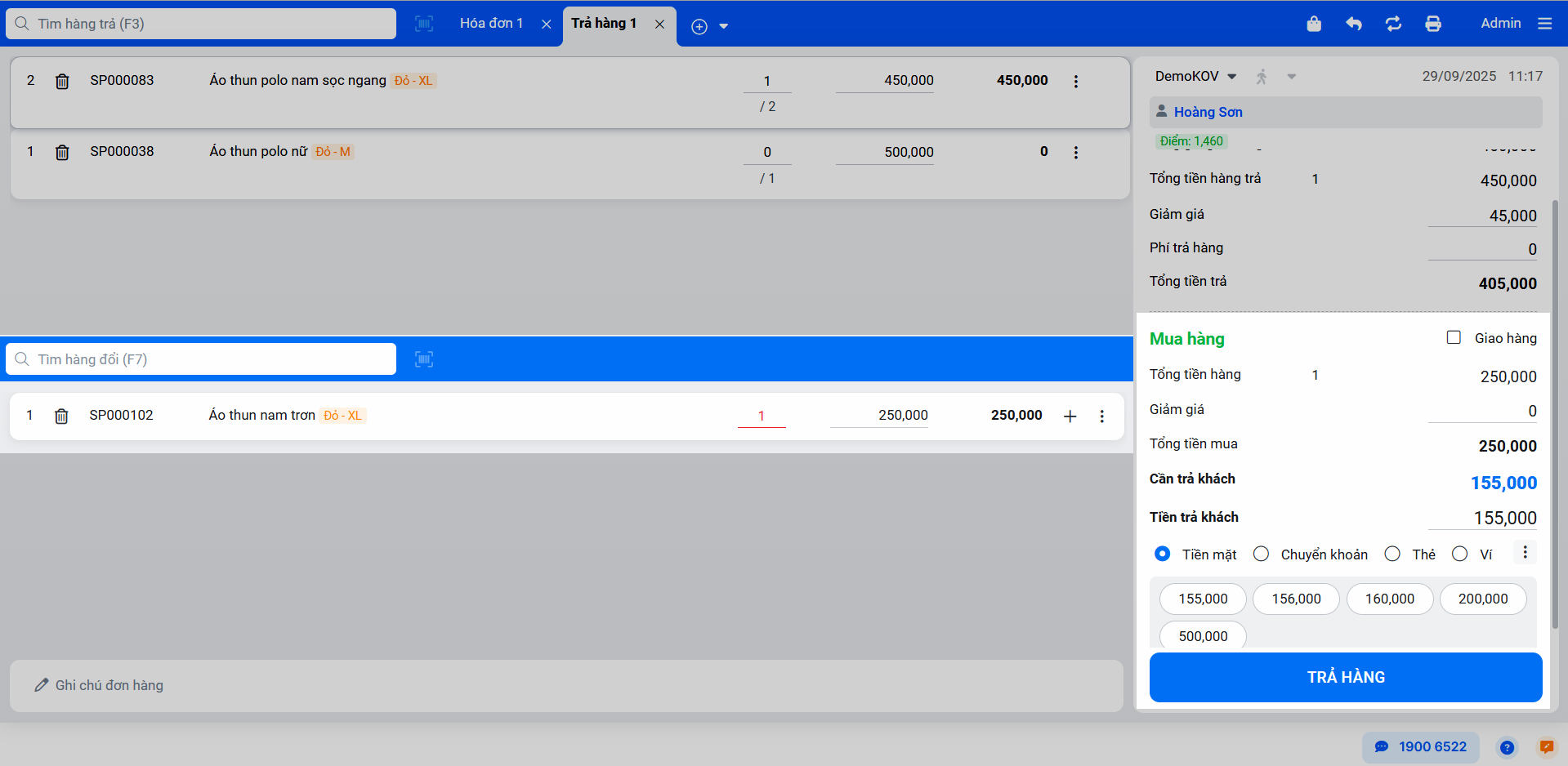The width and height of the screenshot is (1568, 766).
Task: Edit return quantity for SP000038
Action: [x=767, y=152]
